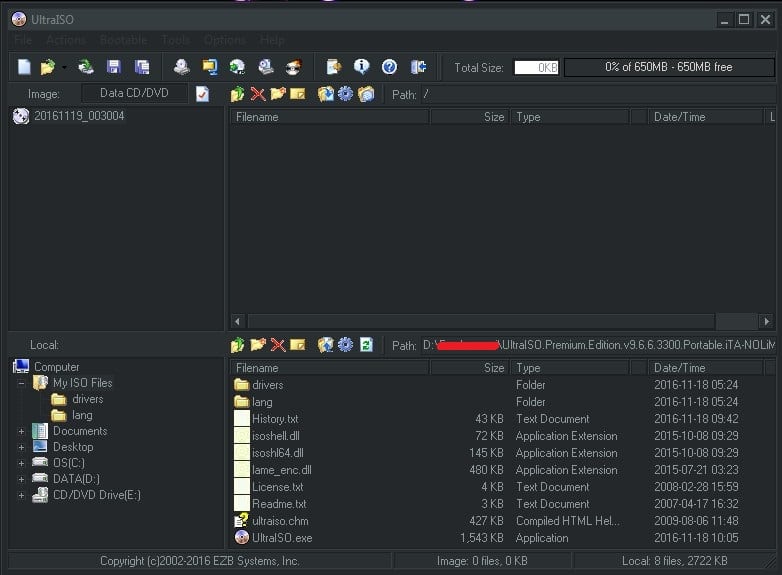Open the Bootable menu

point(123,40)
